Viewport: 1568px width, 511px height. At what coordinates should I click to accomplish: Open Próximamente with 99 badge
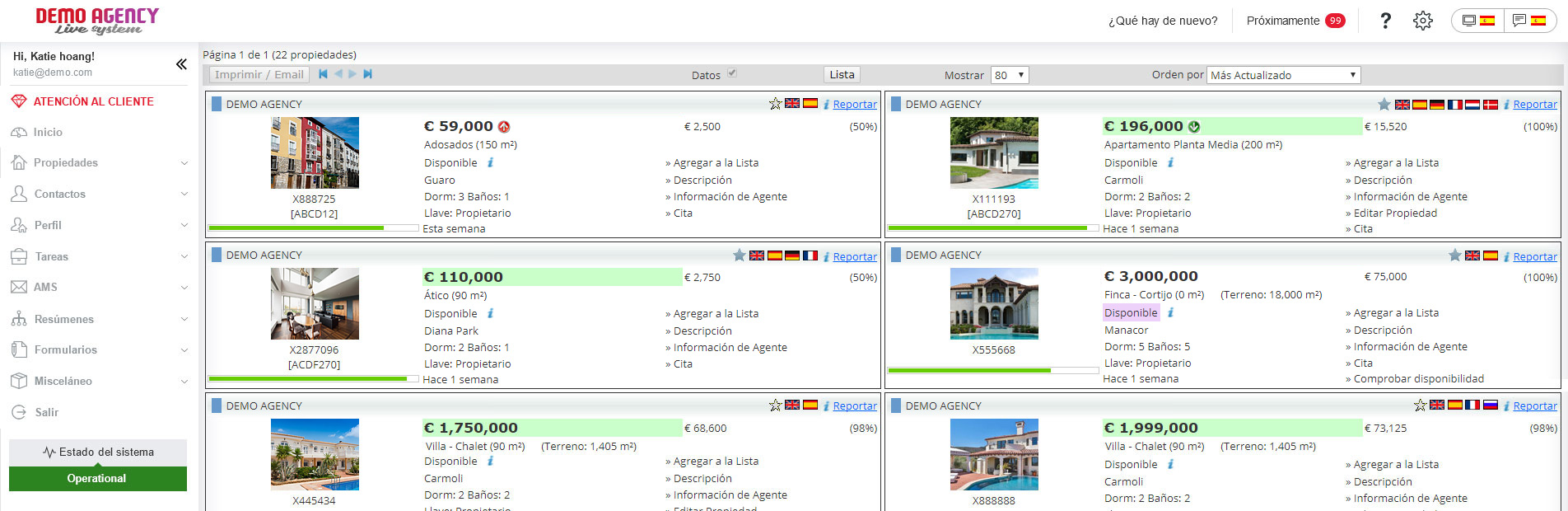click(1295, 21)
